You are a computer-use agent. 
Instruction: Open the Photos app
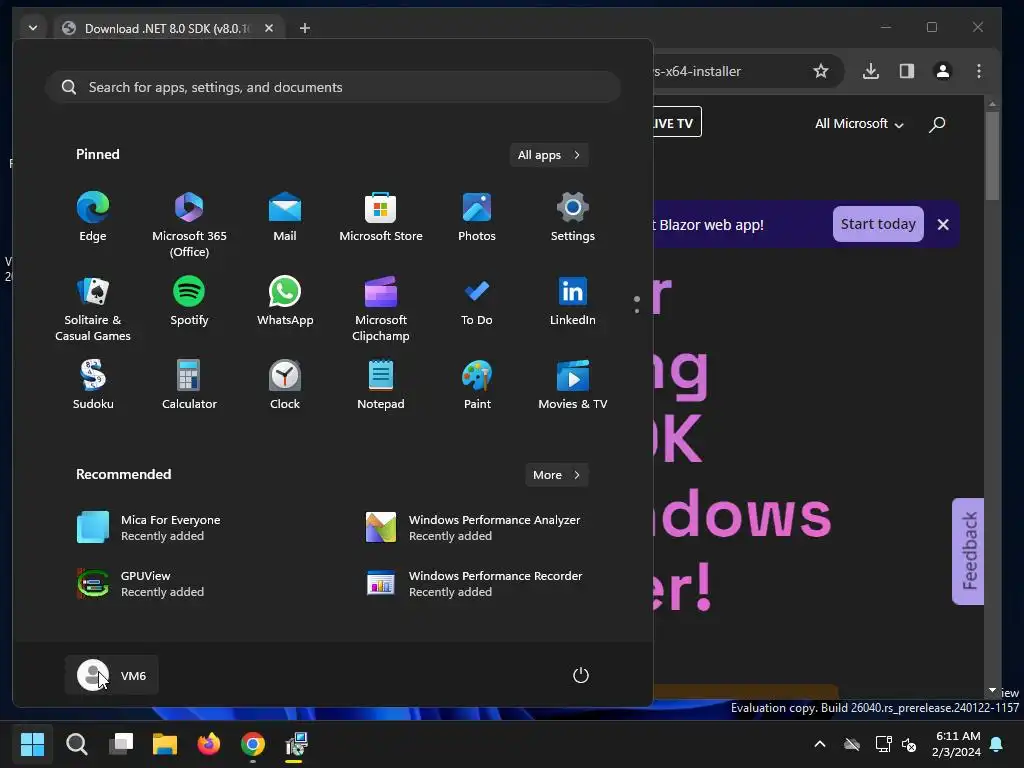tap(477, 217)
